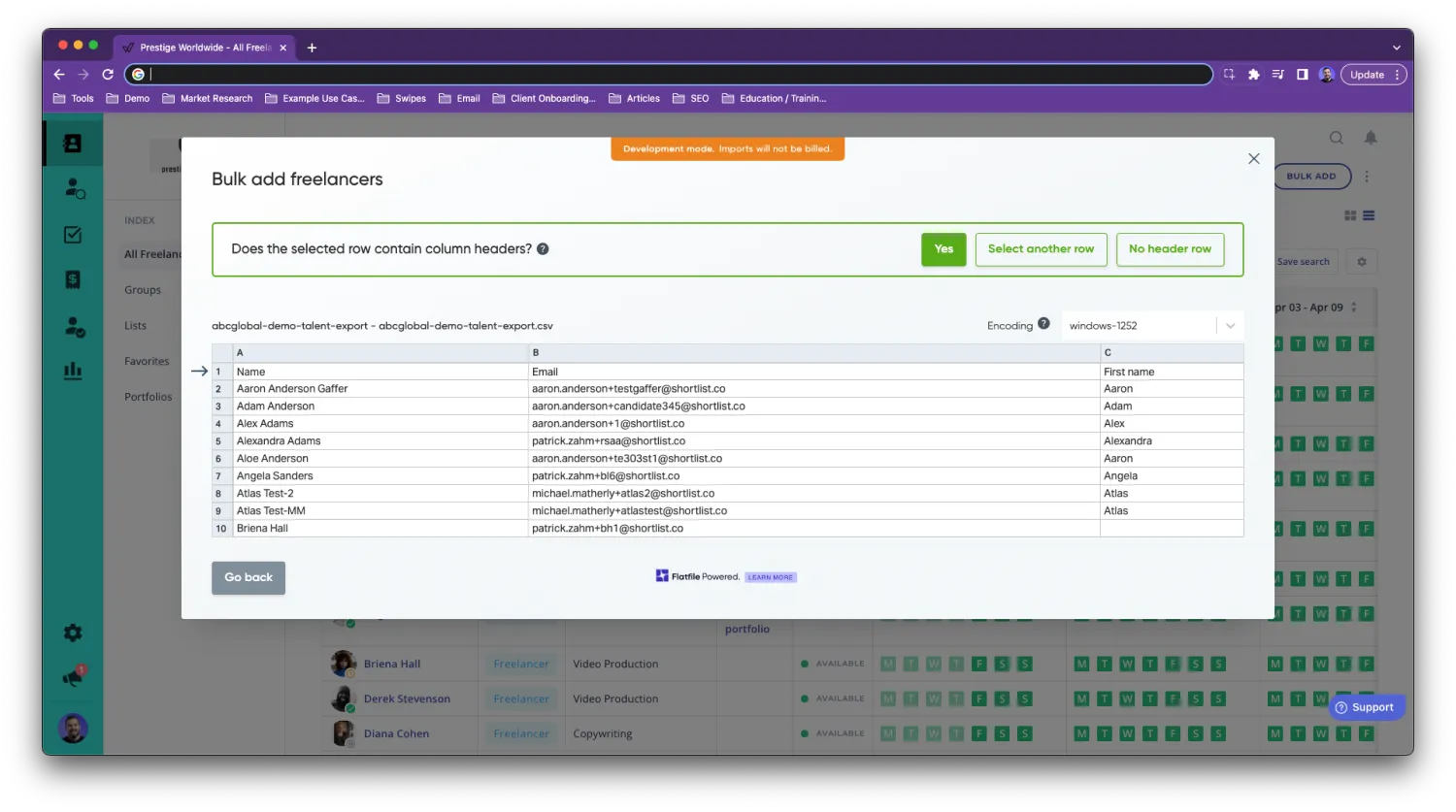The width and height of the screenshot is (1456, 812).
Task: Open search using the magnifier icon
Action: click(1337, 138)
